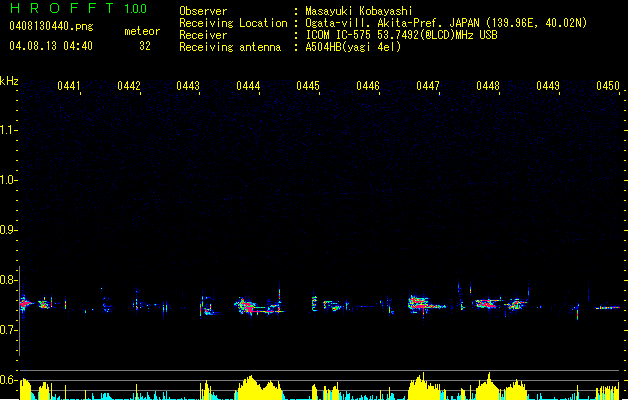Click the 0450 time marker
Viewport: 629px width, 400px height.
tap(608, 86)
